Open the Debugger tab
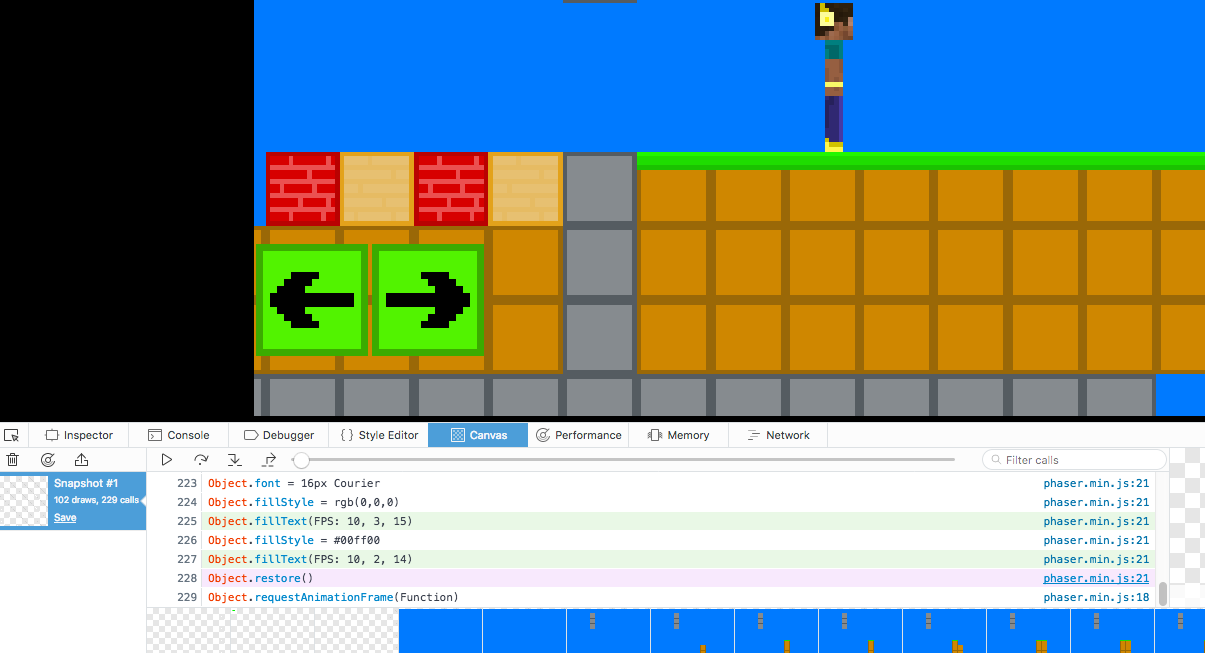 278,435
